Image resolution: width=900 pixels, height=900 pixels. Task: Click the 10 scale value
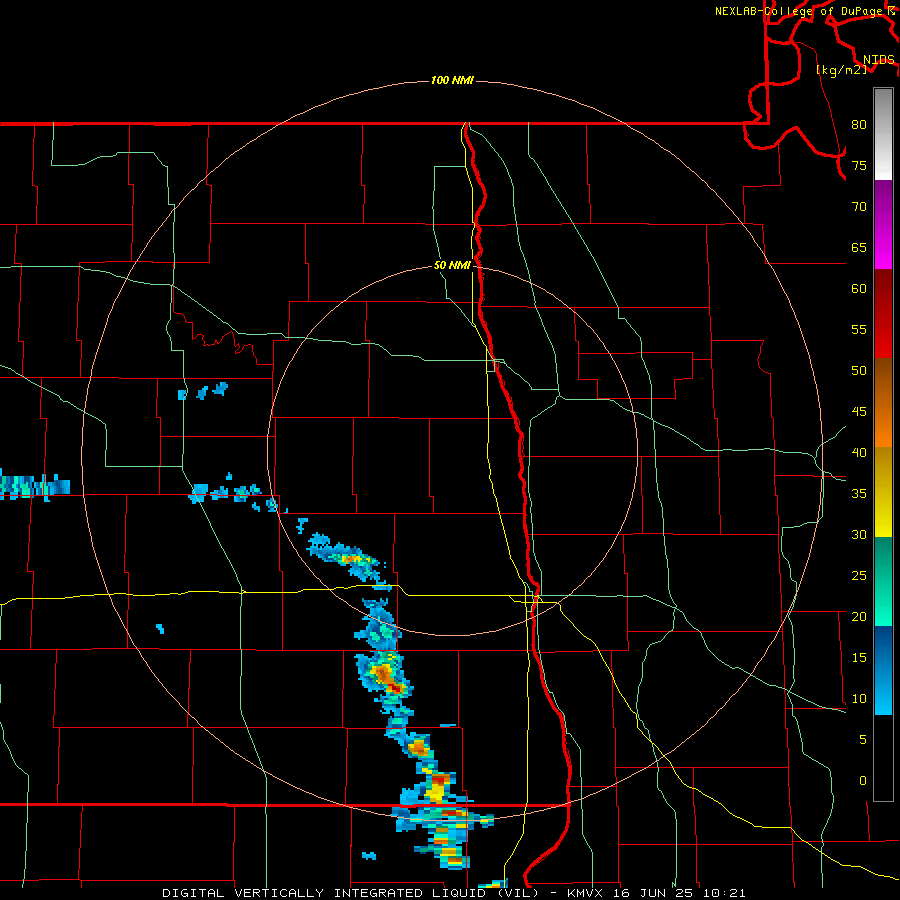coord(859,699)
